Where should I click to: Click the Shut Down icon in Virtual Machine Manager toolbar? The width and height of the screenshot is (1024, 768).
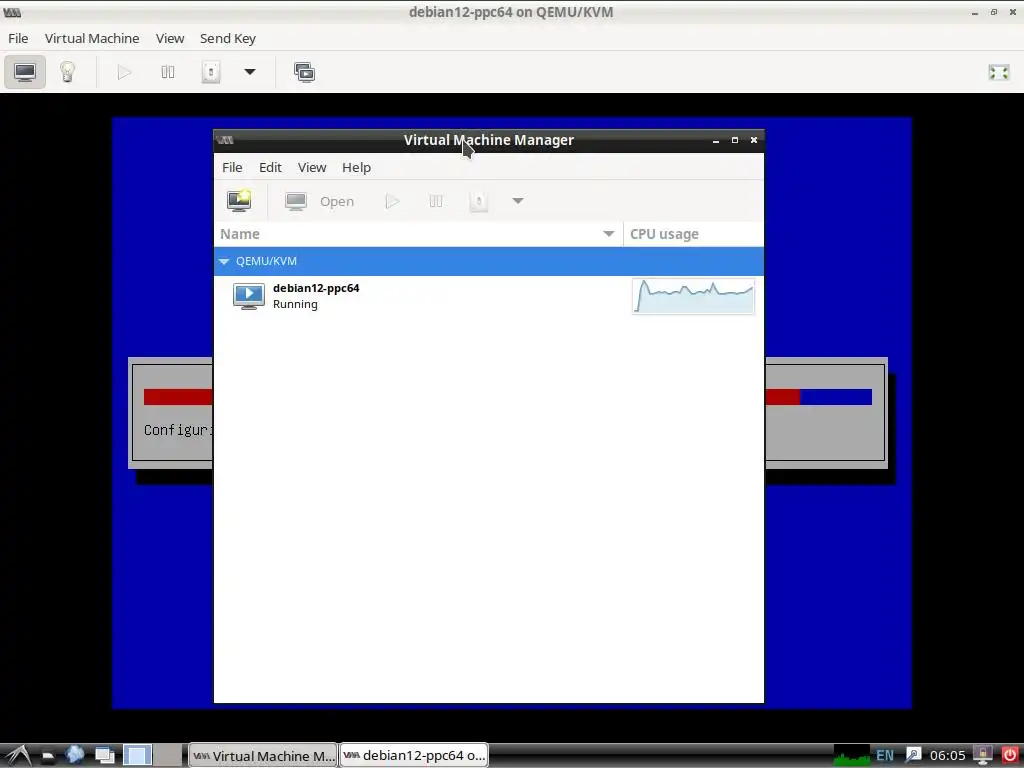(x=479, y=201)
